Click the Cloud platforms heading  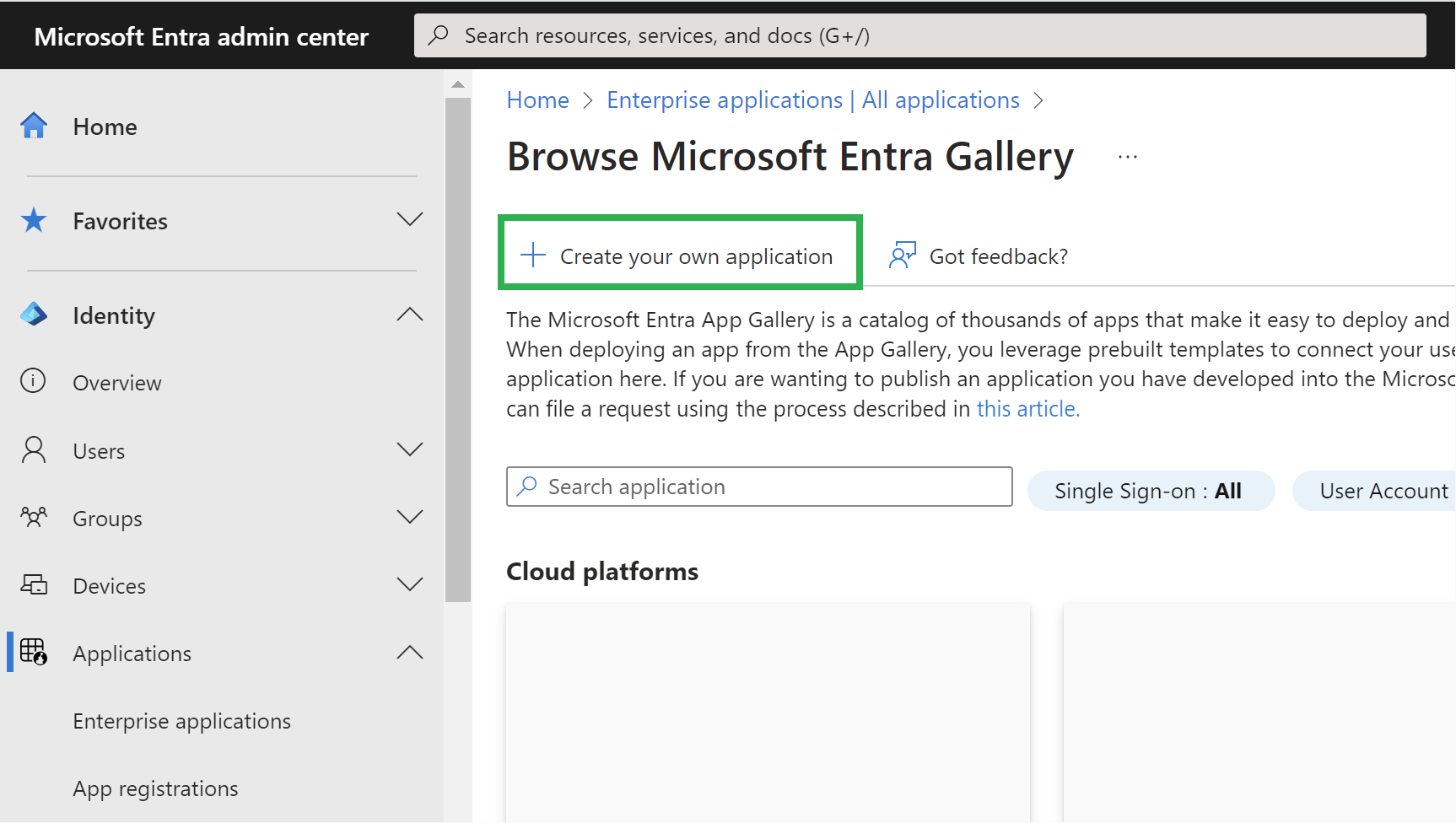602,572
